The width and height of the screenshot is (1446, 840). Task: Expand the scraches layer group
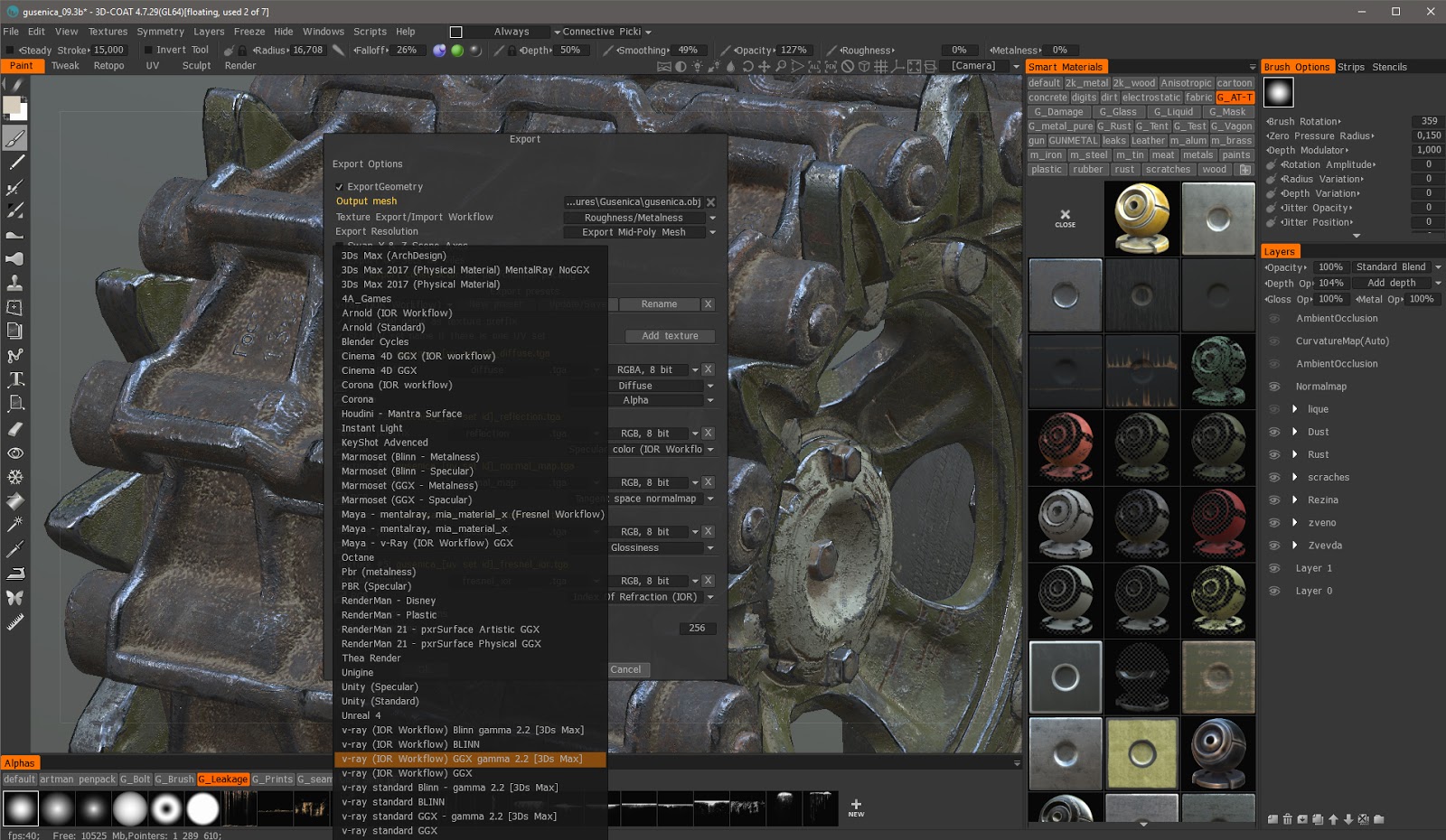pos(1294,477)
